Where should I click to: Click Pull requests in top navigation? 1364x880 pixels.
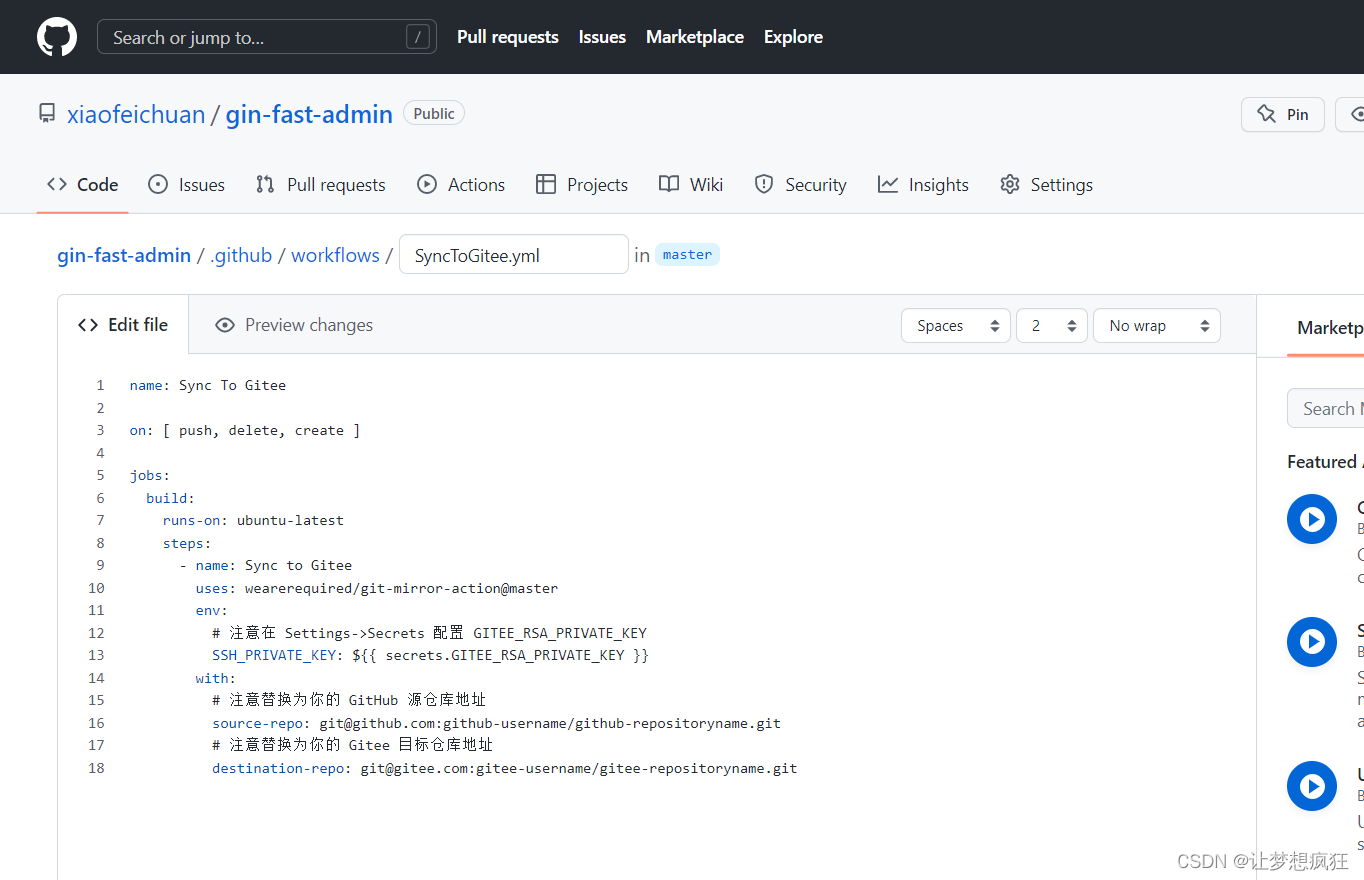tap(508, 37)
